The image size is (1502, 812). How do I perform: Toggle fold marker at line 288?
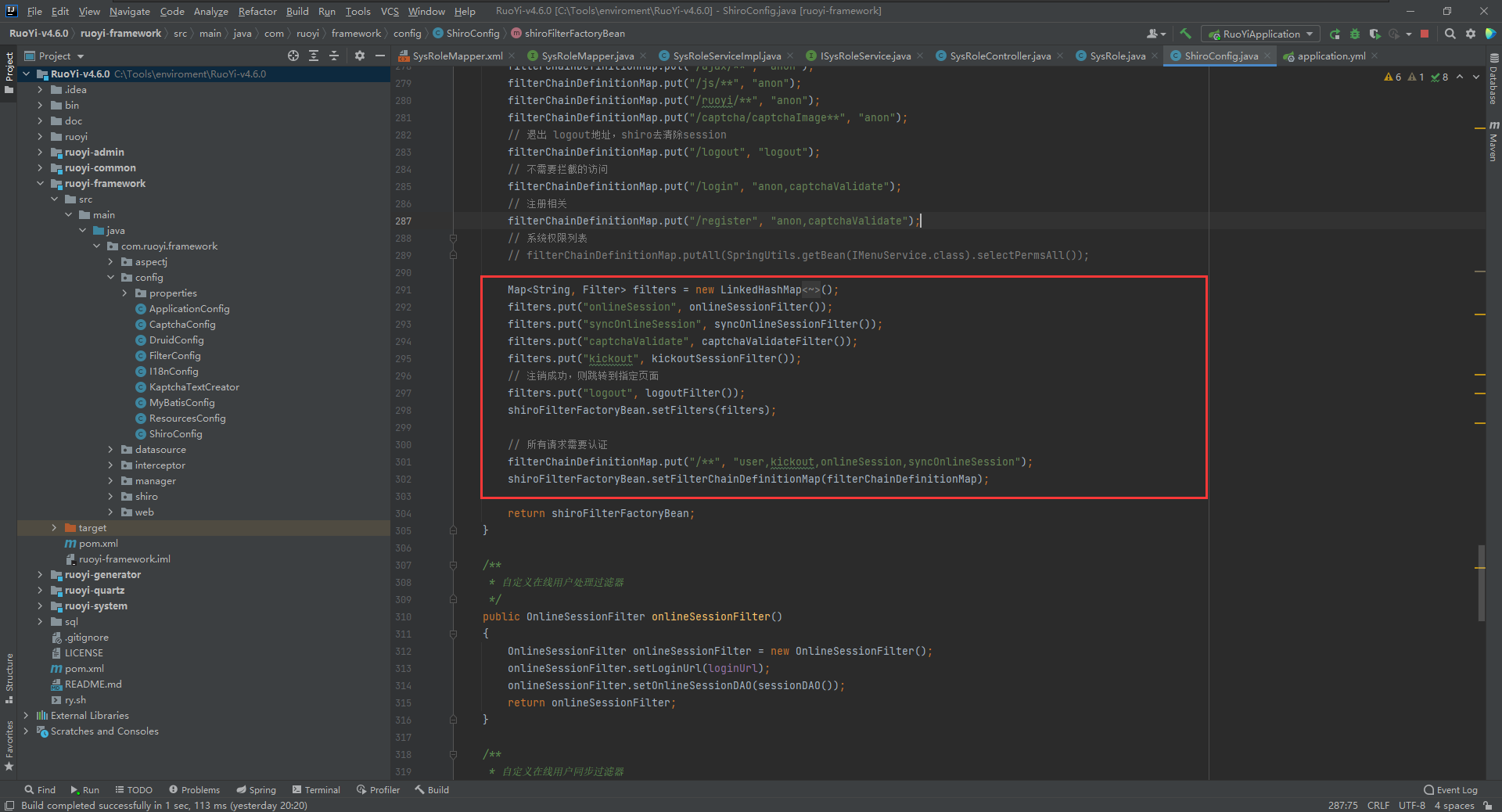coord(453,238)
